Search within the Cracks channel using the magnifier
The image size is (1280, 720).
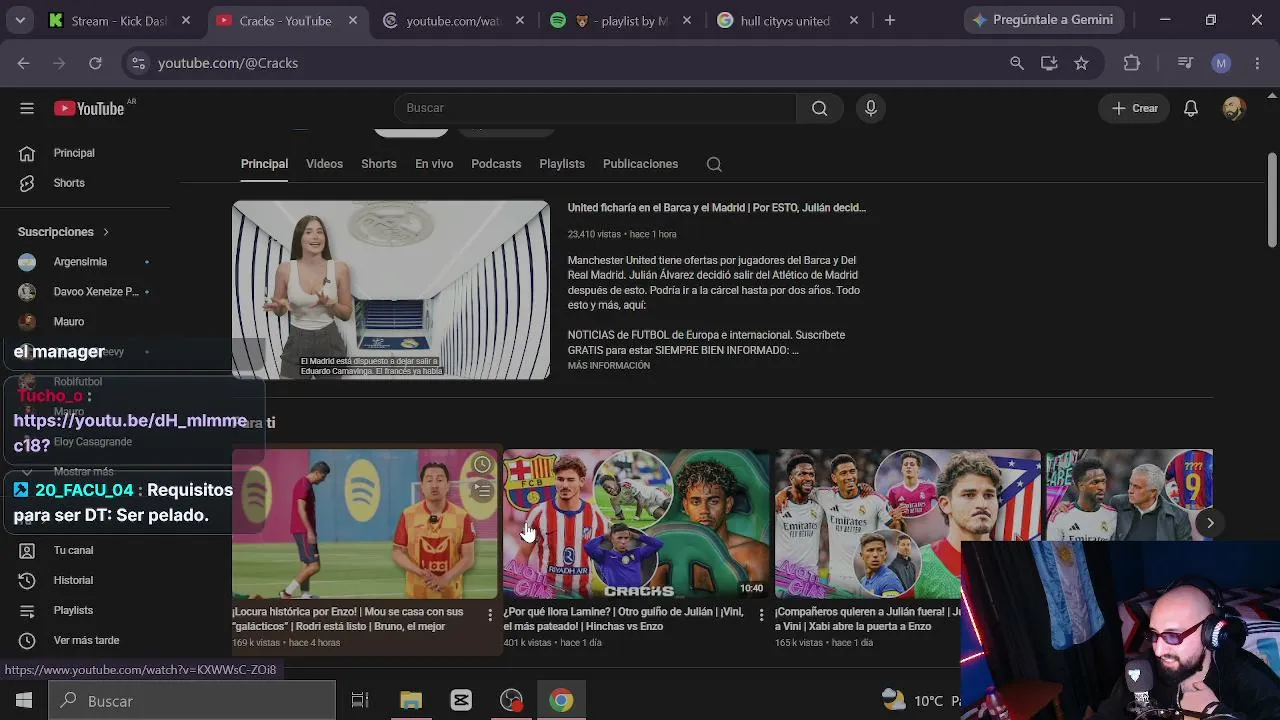click(x=714, y=164)
